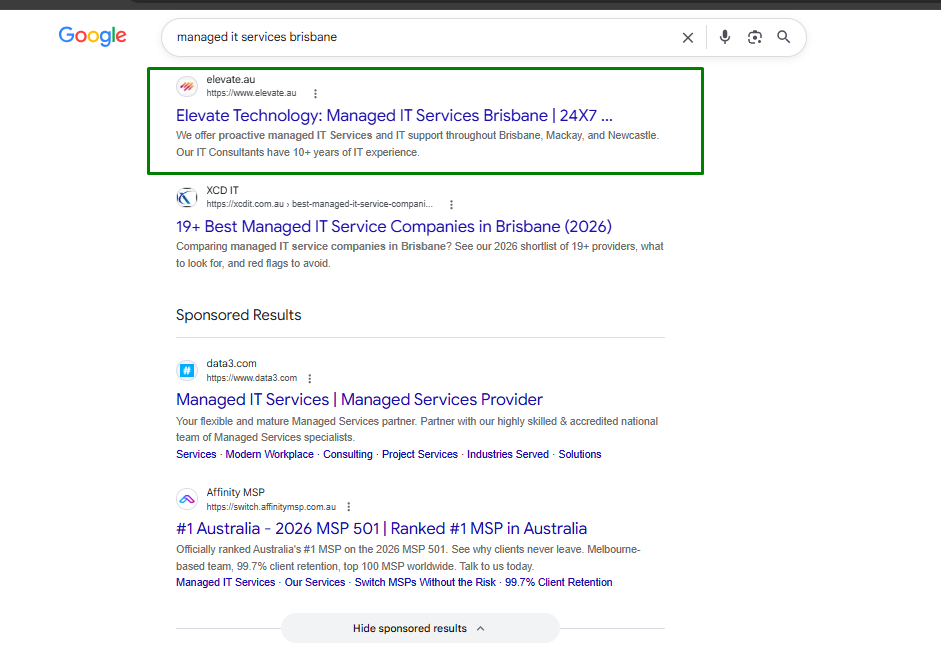Click Hide sponsored results button

(x=420, y=628)
